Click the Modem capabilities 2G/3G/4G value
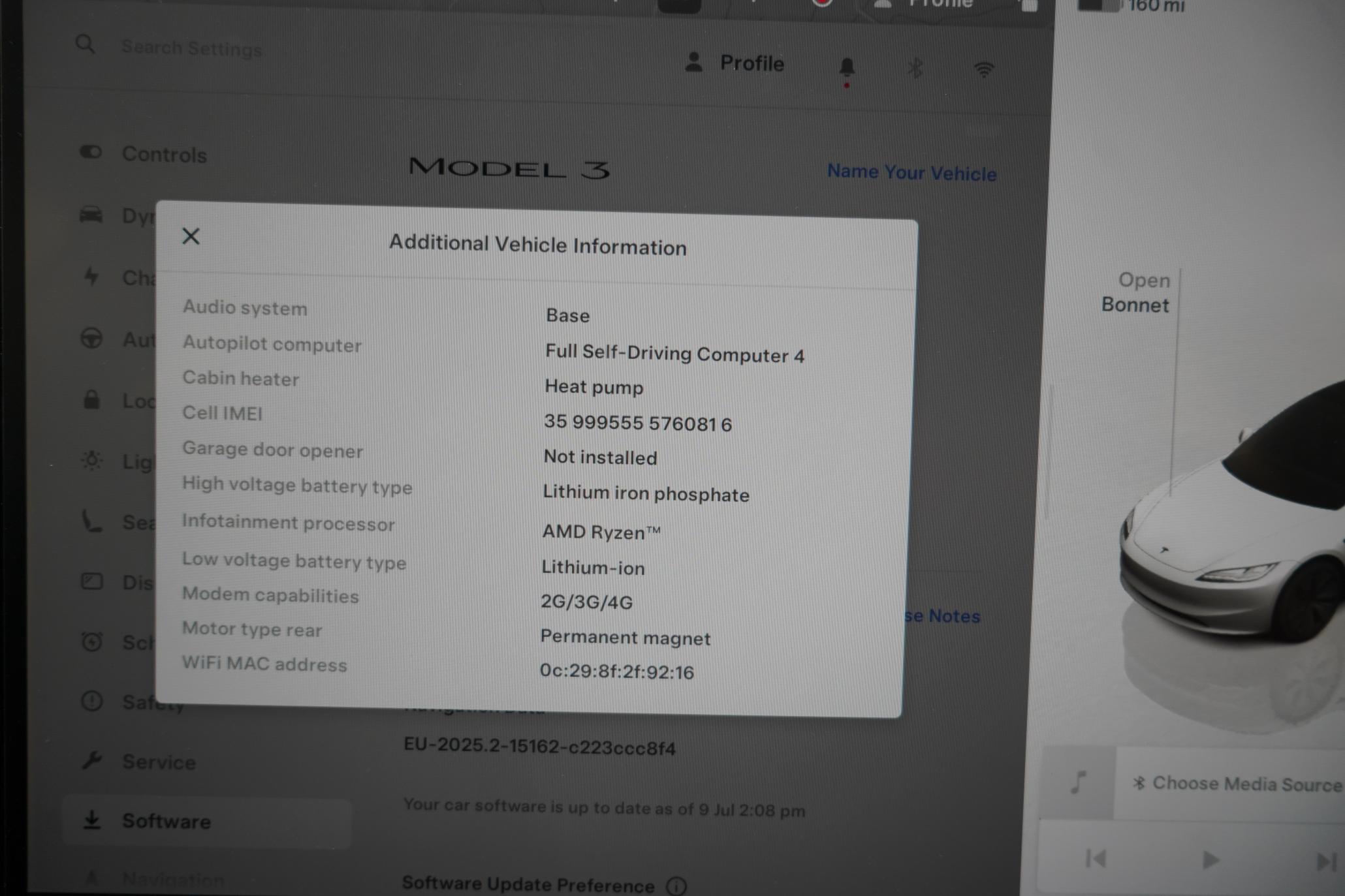 pos(586,602)
